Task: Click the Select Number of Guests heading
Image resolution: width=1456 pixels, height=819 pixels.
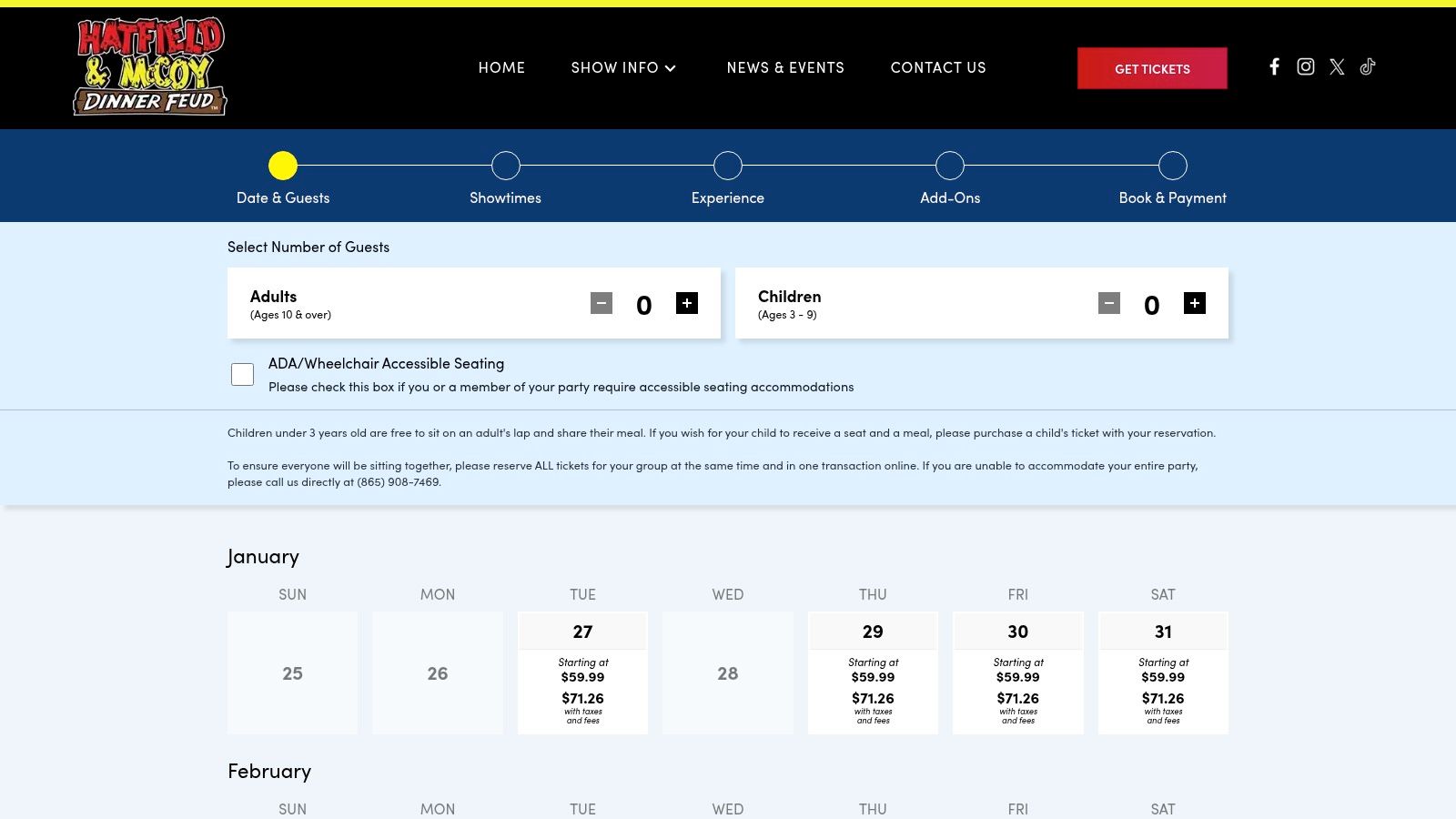Action: tap(308, 247)
